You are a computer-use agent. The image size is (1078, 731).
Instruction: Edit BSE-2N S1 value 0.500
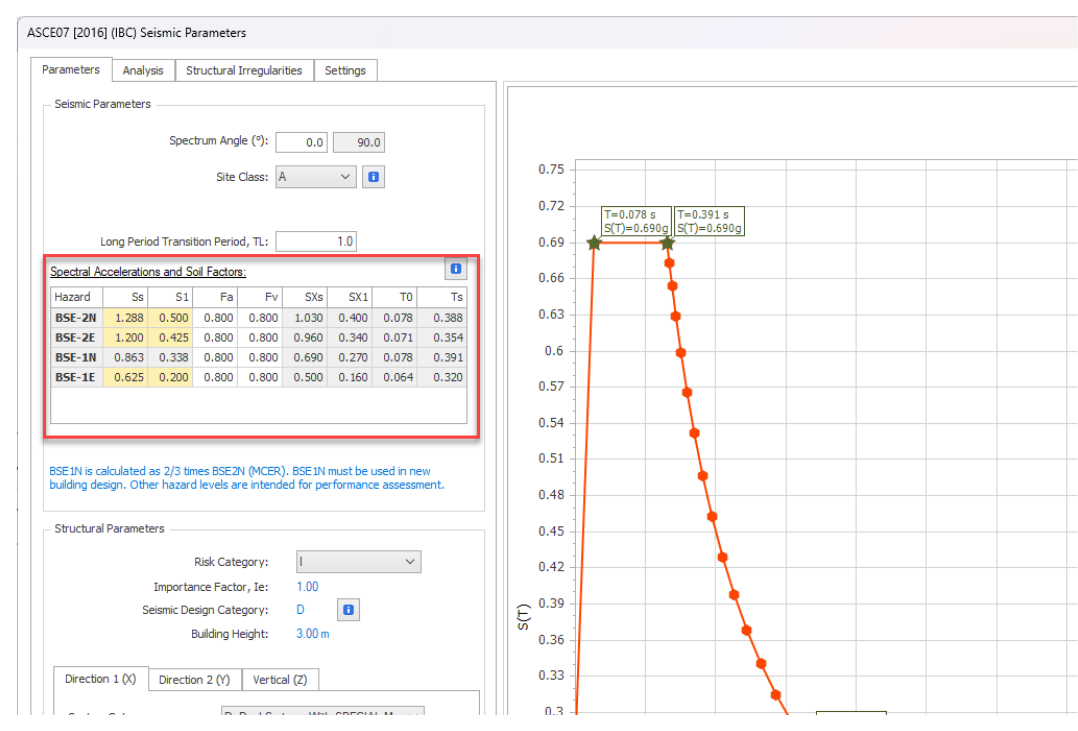coord(170,318)
